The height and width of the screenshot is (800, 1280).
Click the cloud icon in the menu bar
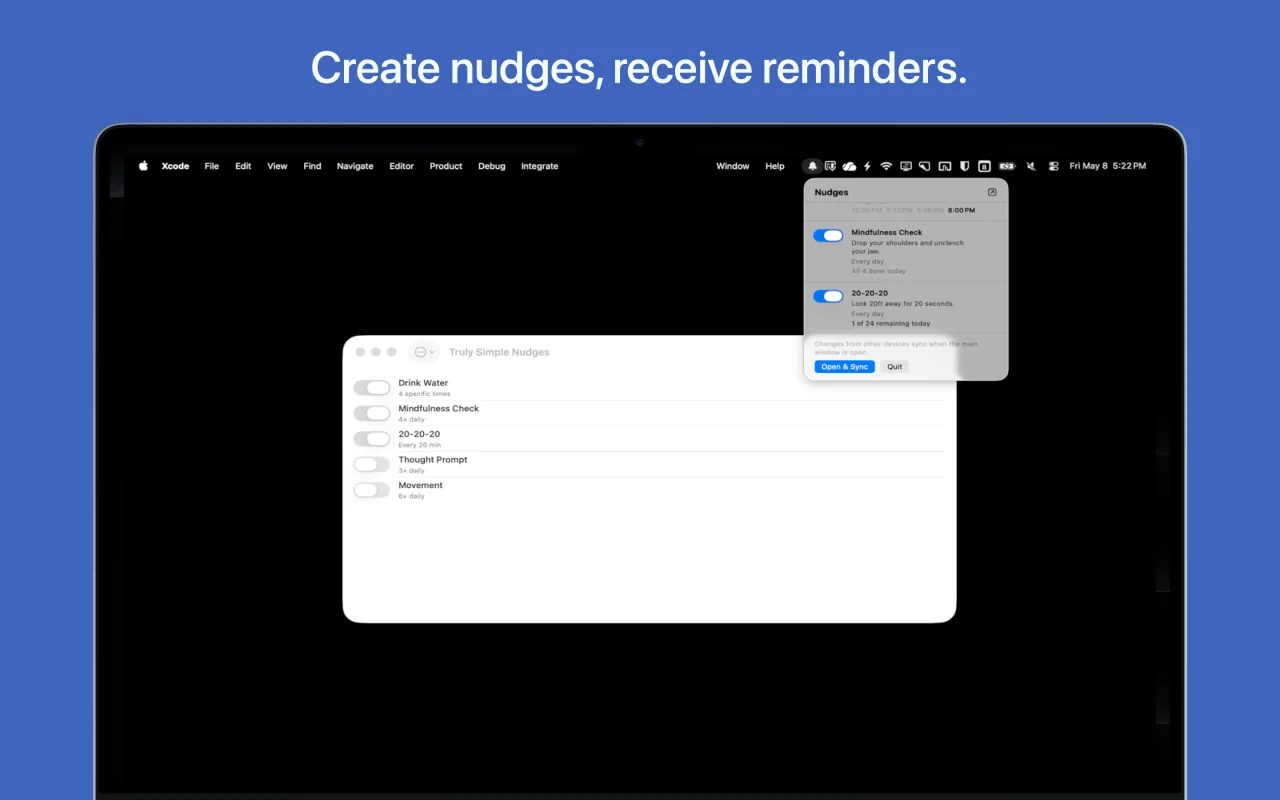849,166
